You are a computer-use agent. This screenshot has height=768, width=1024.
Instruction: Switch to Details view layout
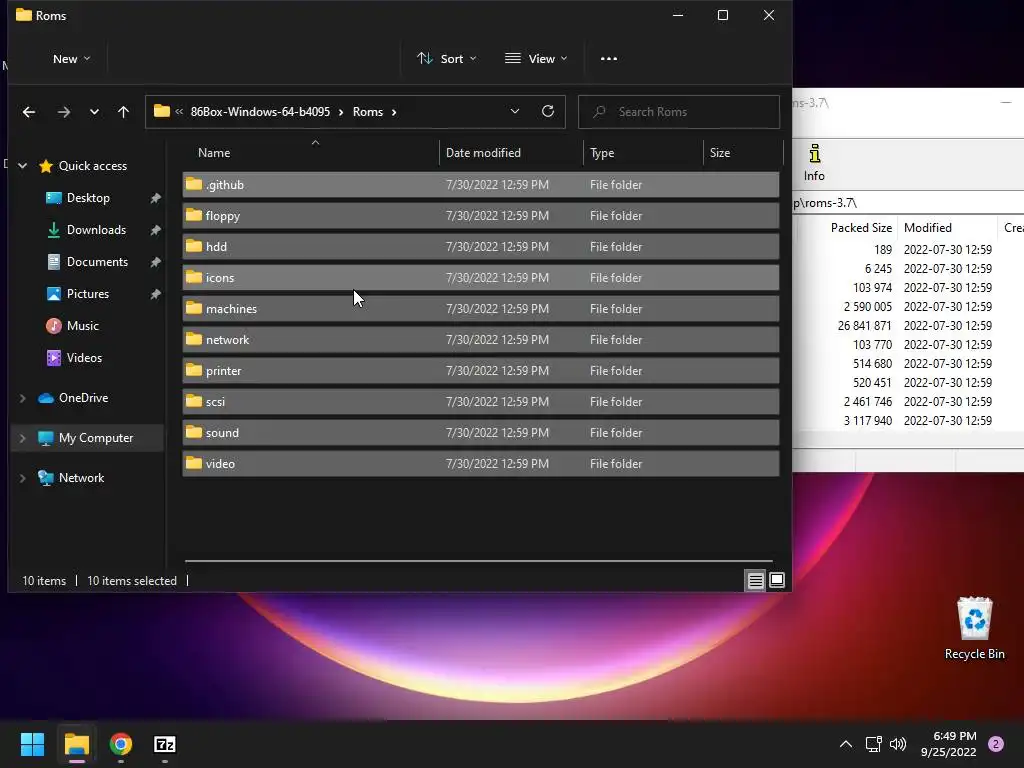tap(756, 580)
